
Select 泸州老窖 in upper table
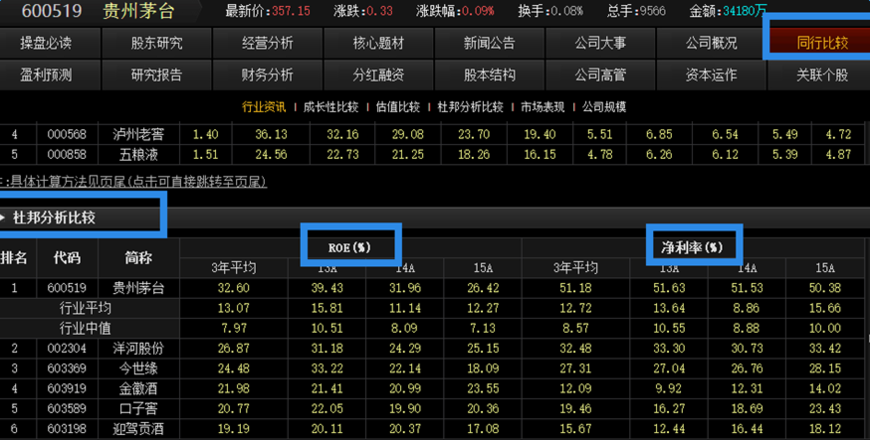pyautogui.click(x=138, y=134)
